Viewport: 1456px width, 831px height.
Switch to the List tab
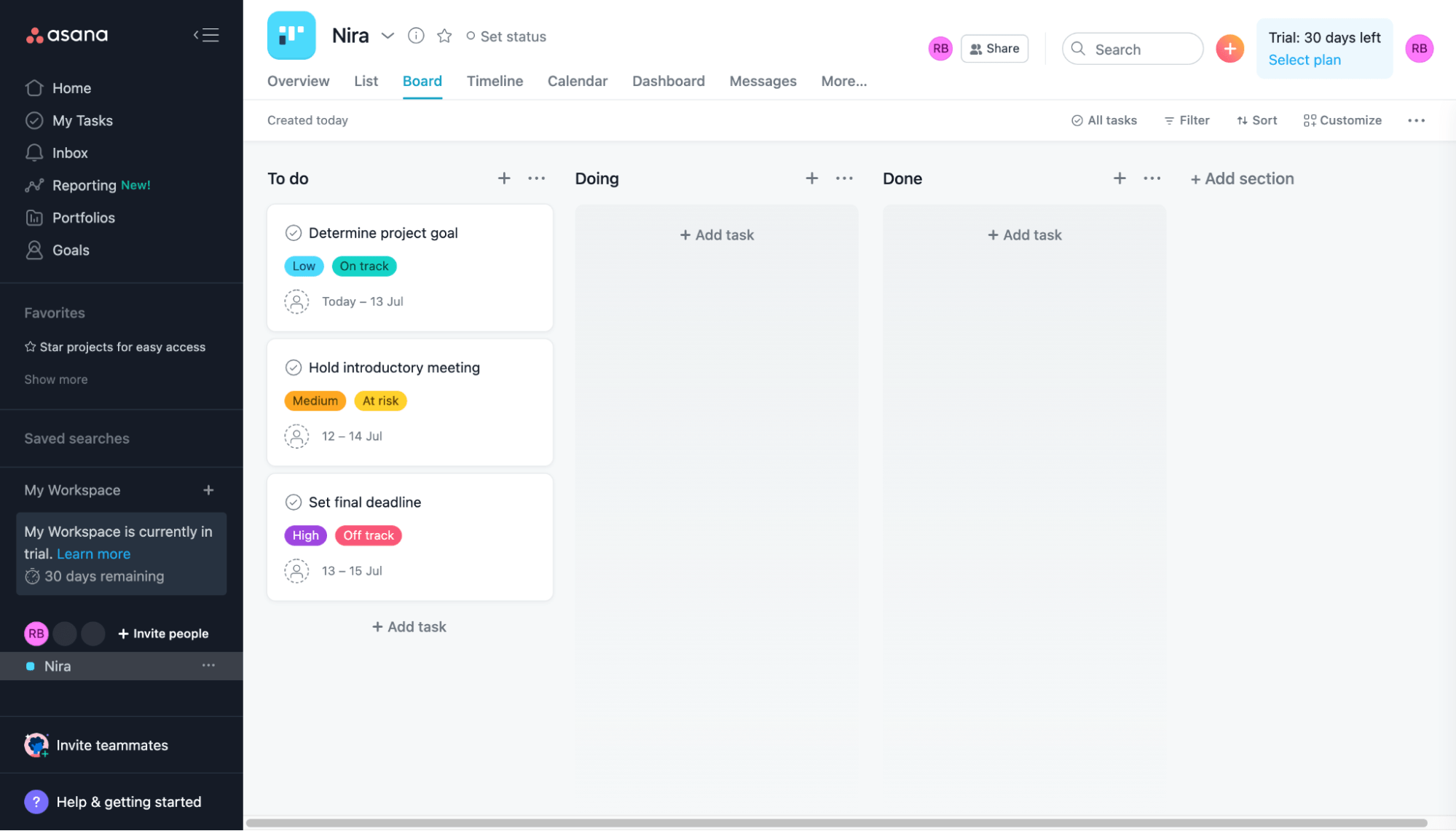(x=366, y=82)
